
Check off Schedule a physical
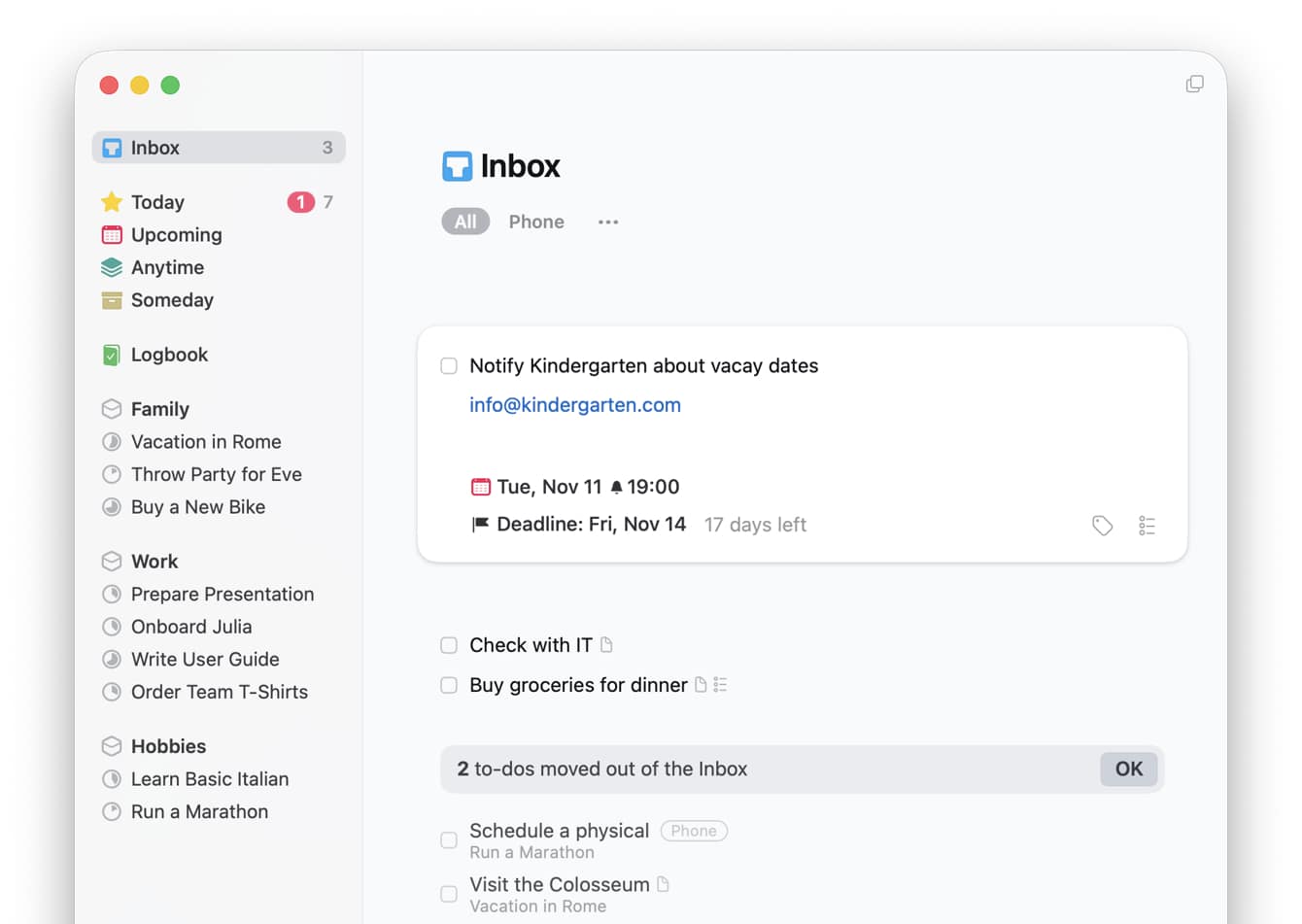(448, 839)
